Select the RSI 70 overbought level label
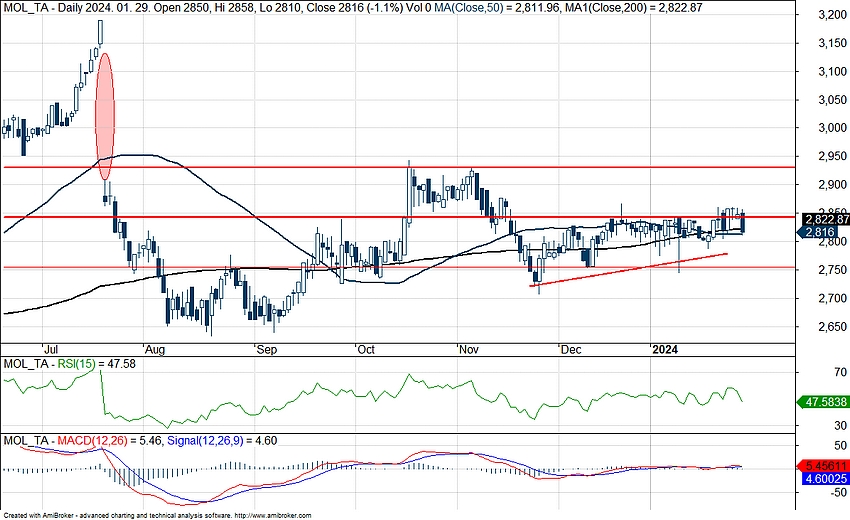The image size is (850, 520). pos(826,371)
